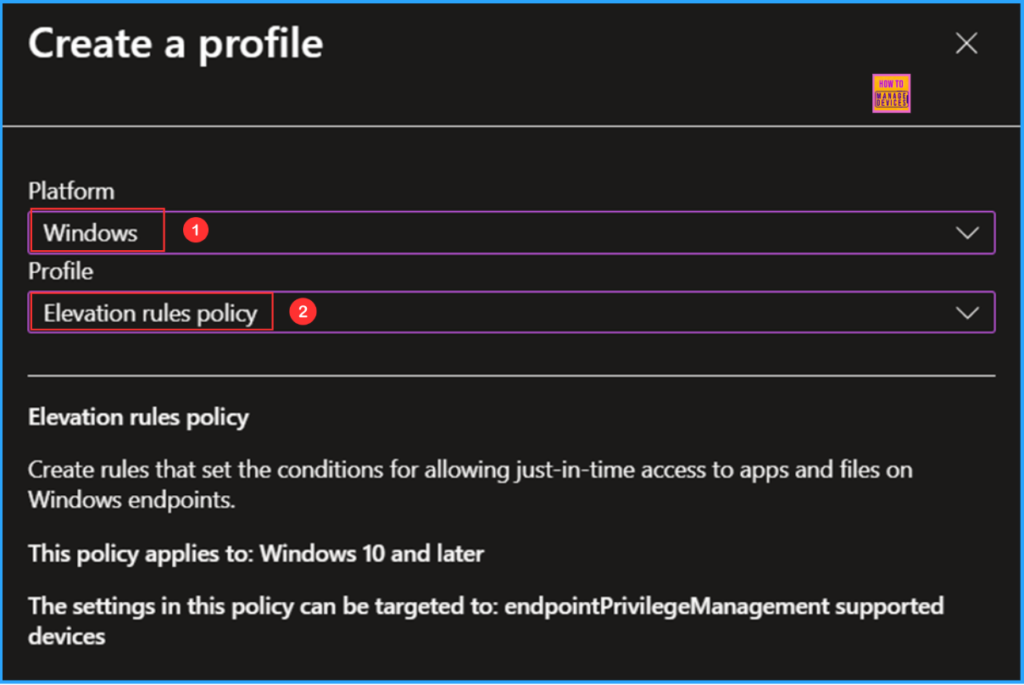Click the Create a profile title
This screenshot has height=685, width=1024.
[x=175, y=43]
